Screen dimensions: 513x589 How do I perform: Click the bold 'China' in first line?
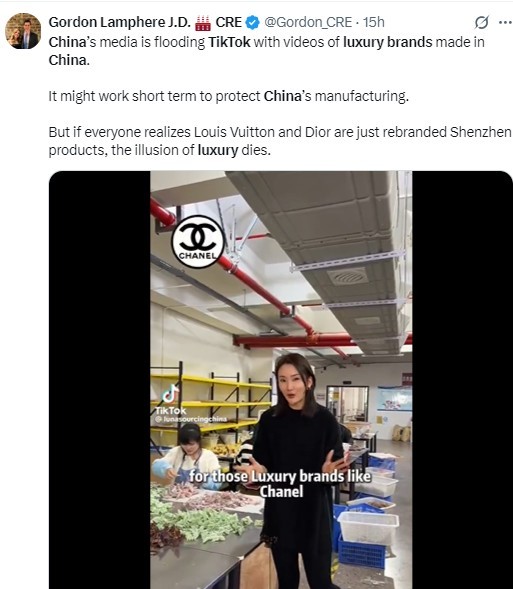pos(68,42)
